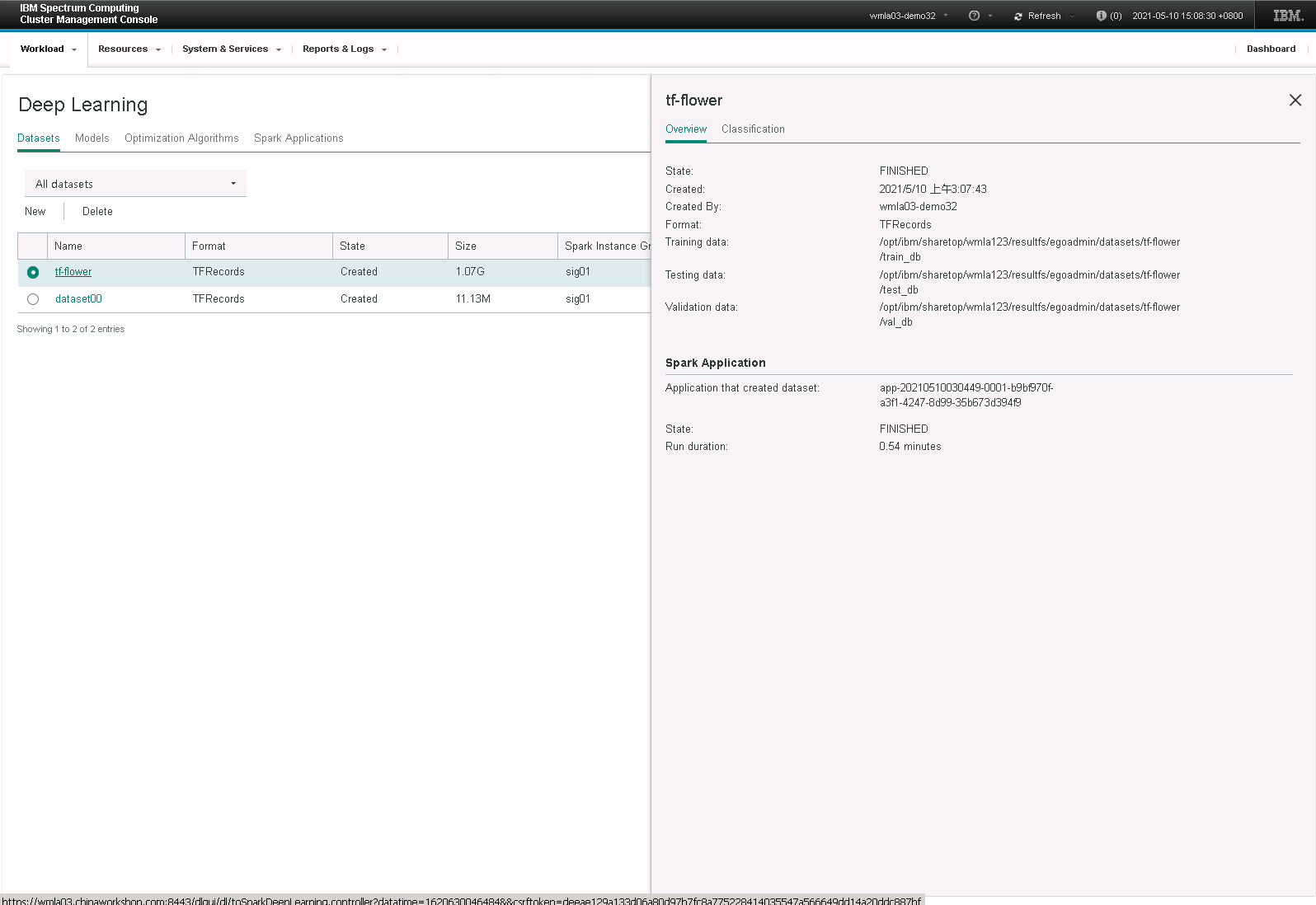Click the Refresh text label

click(1044, 16)
